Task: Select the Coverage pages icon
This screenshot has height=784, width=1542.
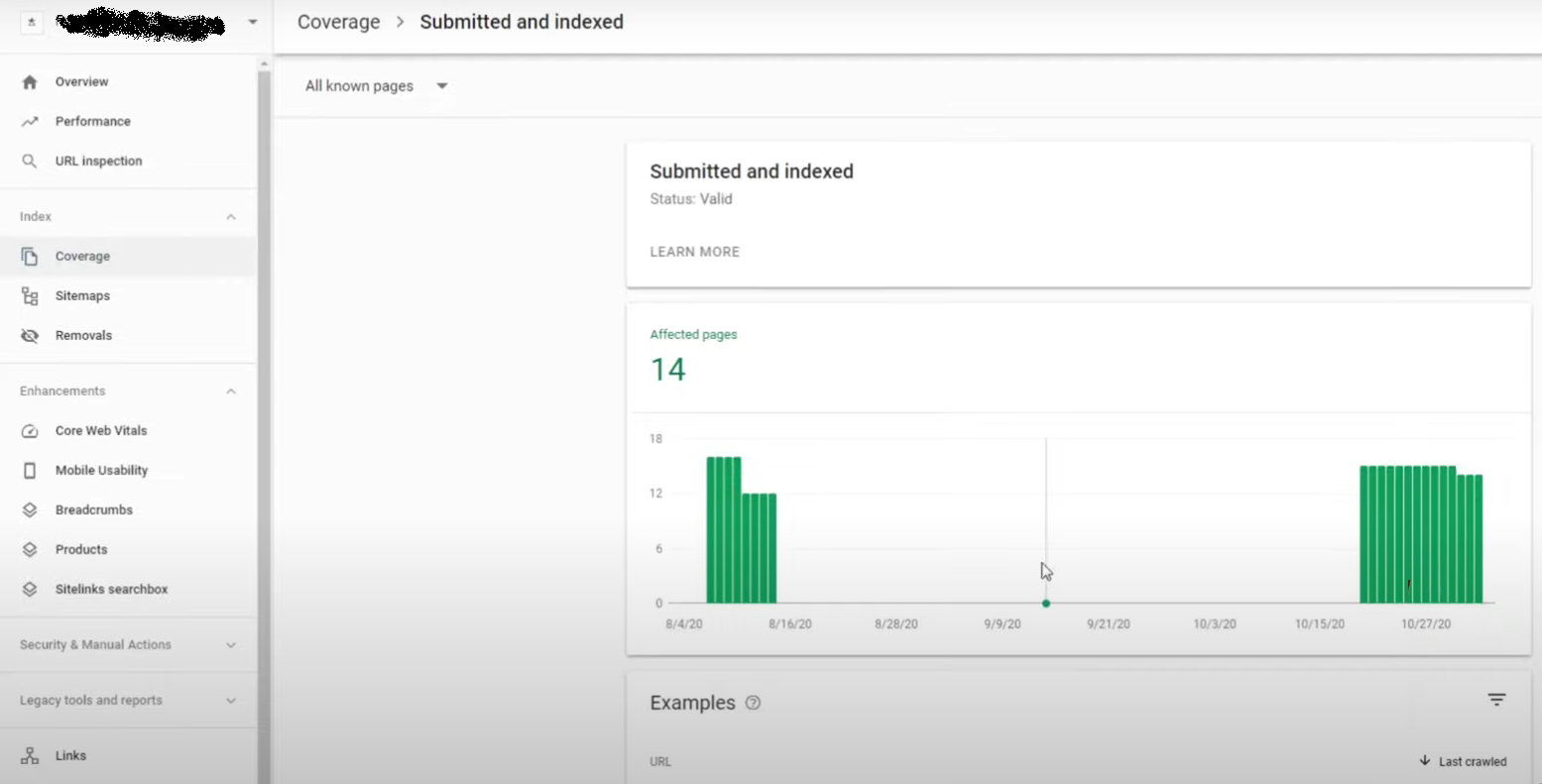Action: click(x=31, y=256)
